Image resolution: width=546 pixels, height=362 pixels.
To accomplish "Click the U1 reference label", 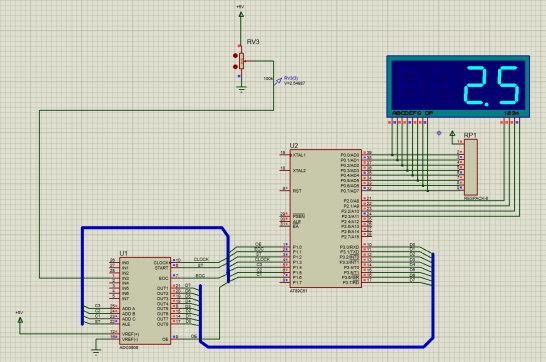I will (x=123, y=253).
